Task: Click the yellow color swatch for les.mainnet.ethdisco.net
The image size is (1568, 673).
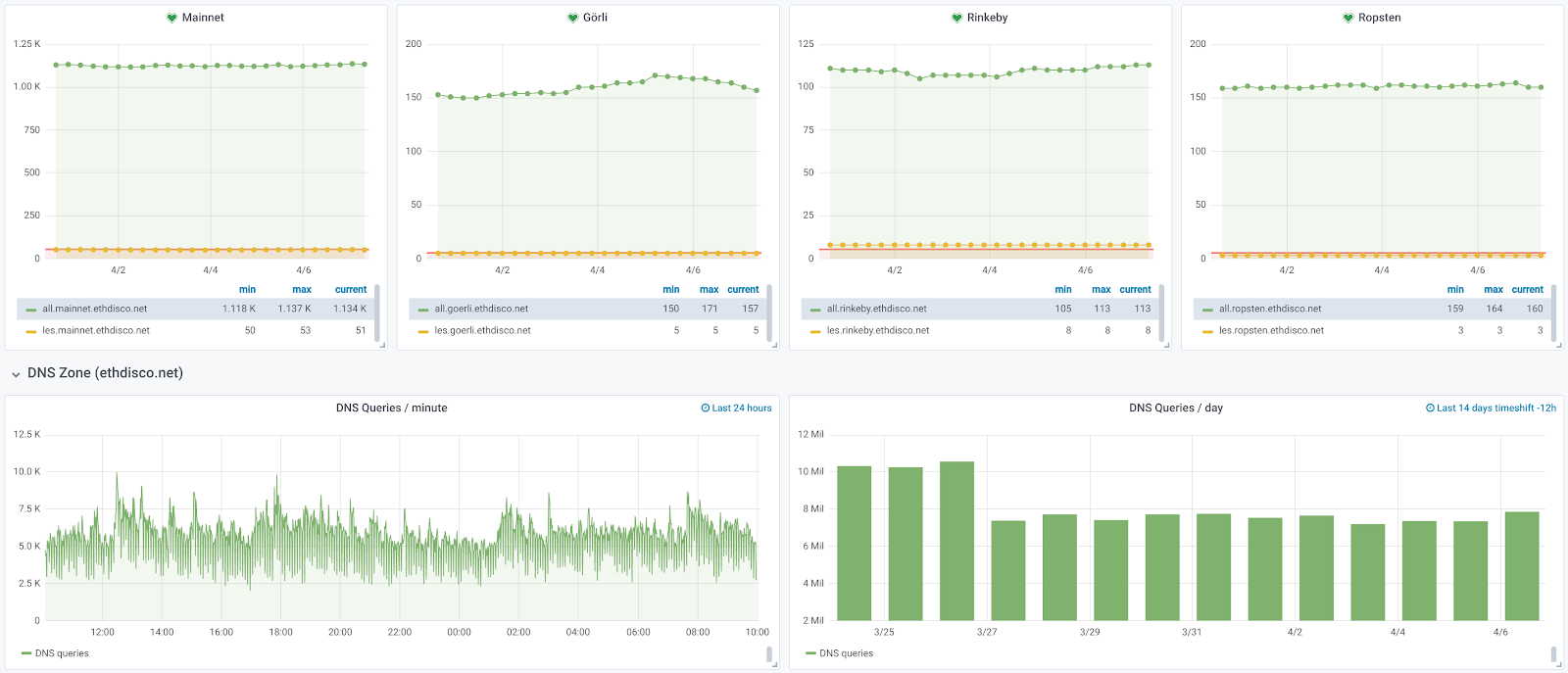Action: click(x=31, y=331)
